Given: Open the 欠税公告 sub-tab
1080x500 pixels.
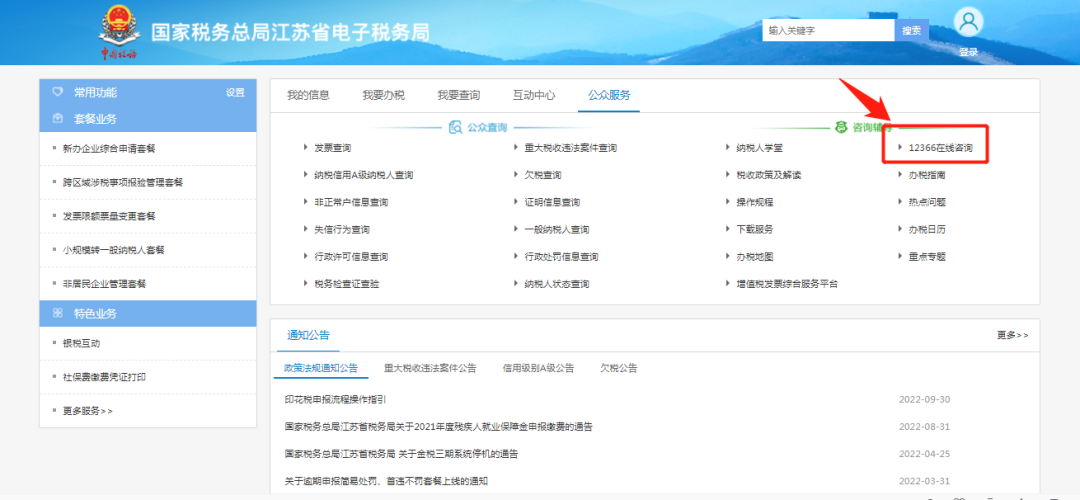Looking at the screenshot, I should tap(619, 368).
